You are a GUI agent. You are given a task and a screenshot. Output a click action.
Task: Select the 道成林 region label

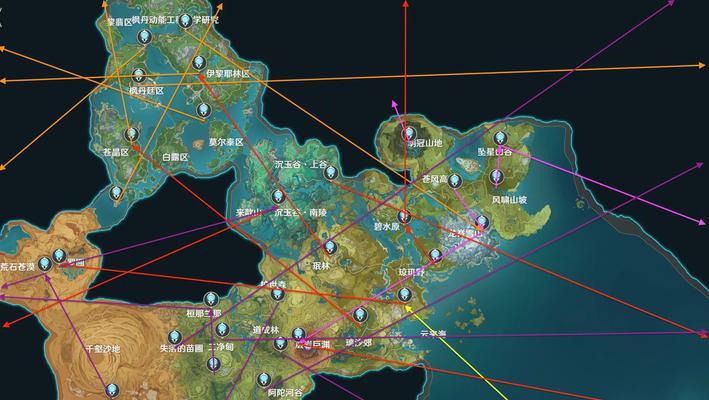(x=266, y=331)
